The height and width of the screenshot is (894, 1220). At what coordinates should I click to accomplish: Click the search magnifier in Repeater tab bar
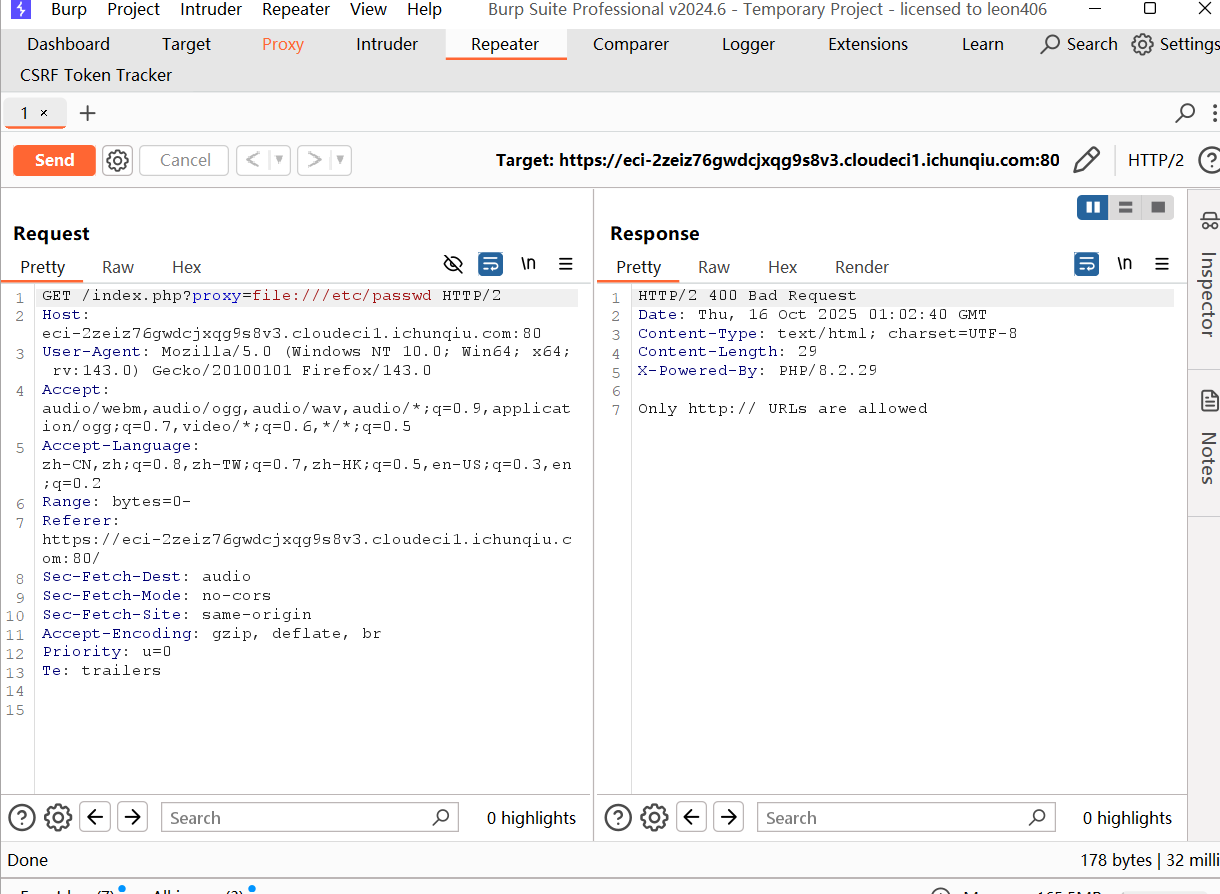pyautogui.click(x=1185, y=113)
